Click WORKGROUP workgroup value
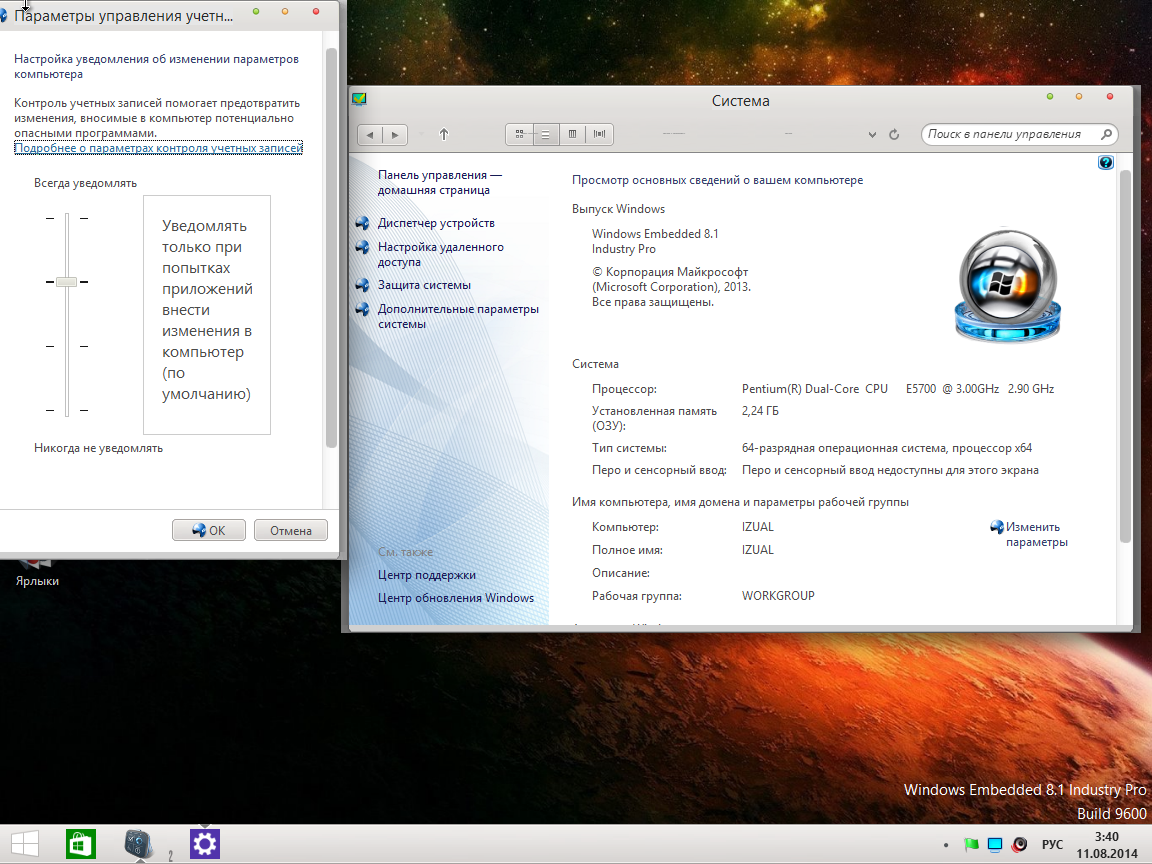 [778, 596]
